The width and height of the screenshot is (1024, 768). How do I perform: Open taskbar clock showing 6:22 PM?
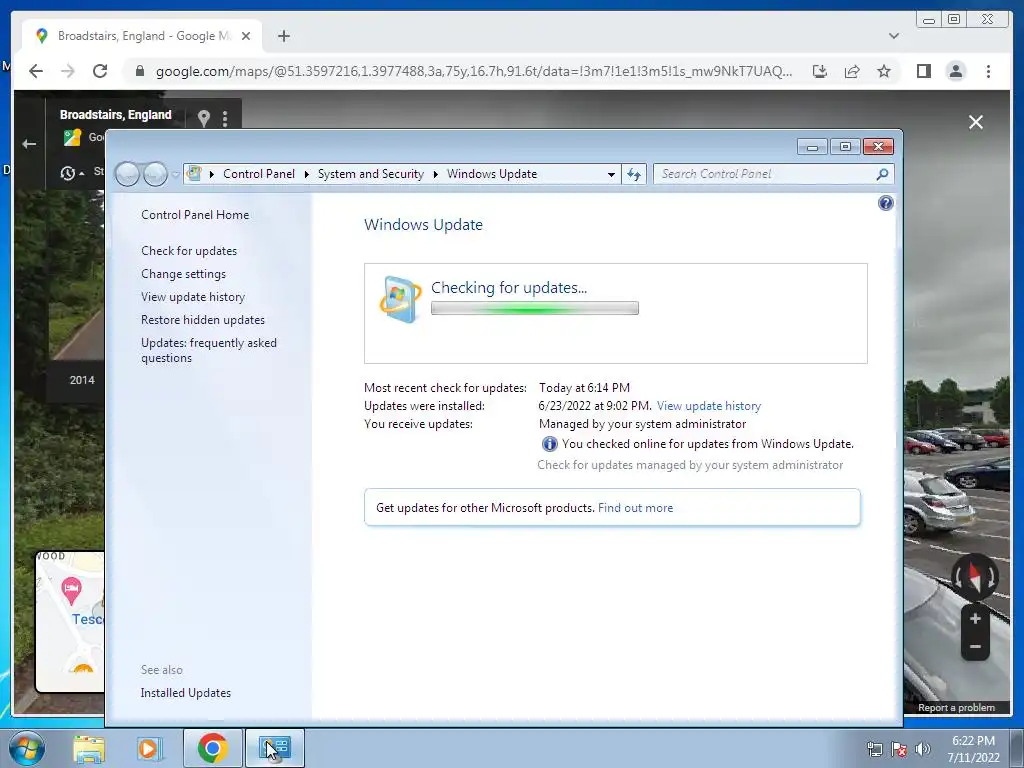click(973, 749)
